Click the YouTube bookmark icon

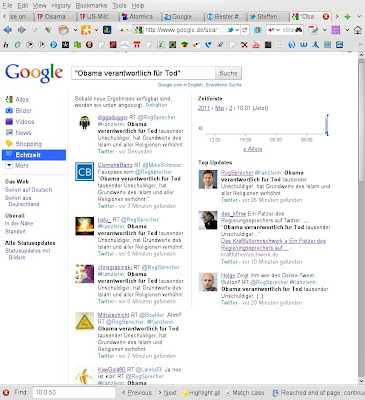256,44
